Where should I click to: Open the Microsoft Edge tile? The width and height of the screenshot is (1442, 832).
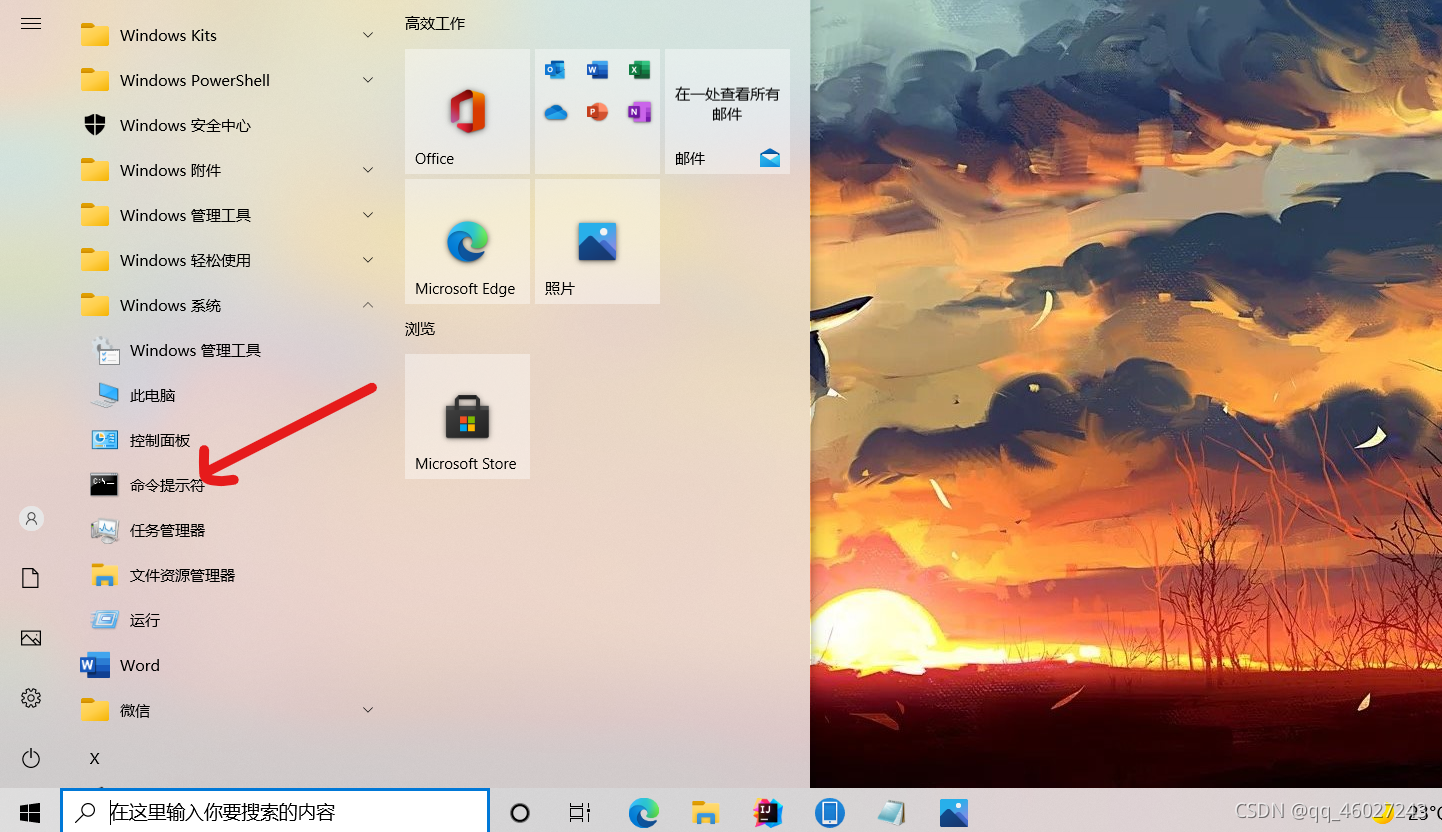pos(467,241)
